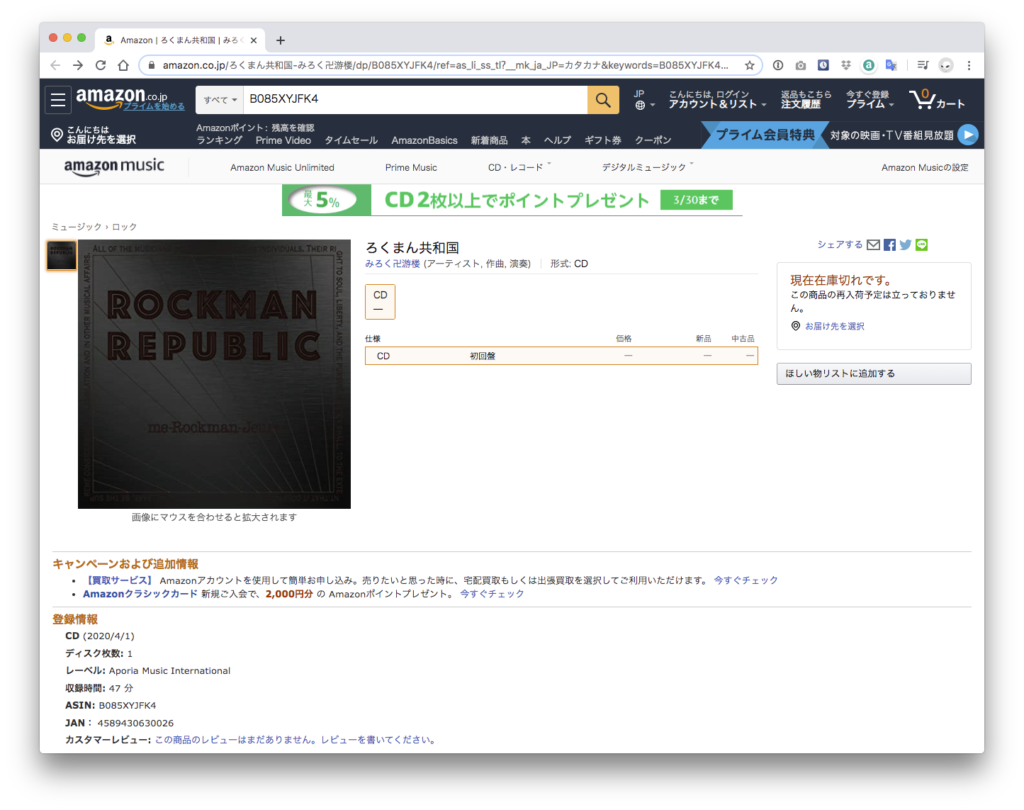
Task: Close the Amazon browser tab
Action: (253, 40)
